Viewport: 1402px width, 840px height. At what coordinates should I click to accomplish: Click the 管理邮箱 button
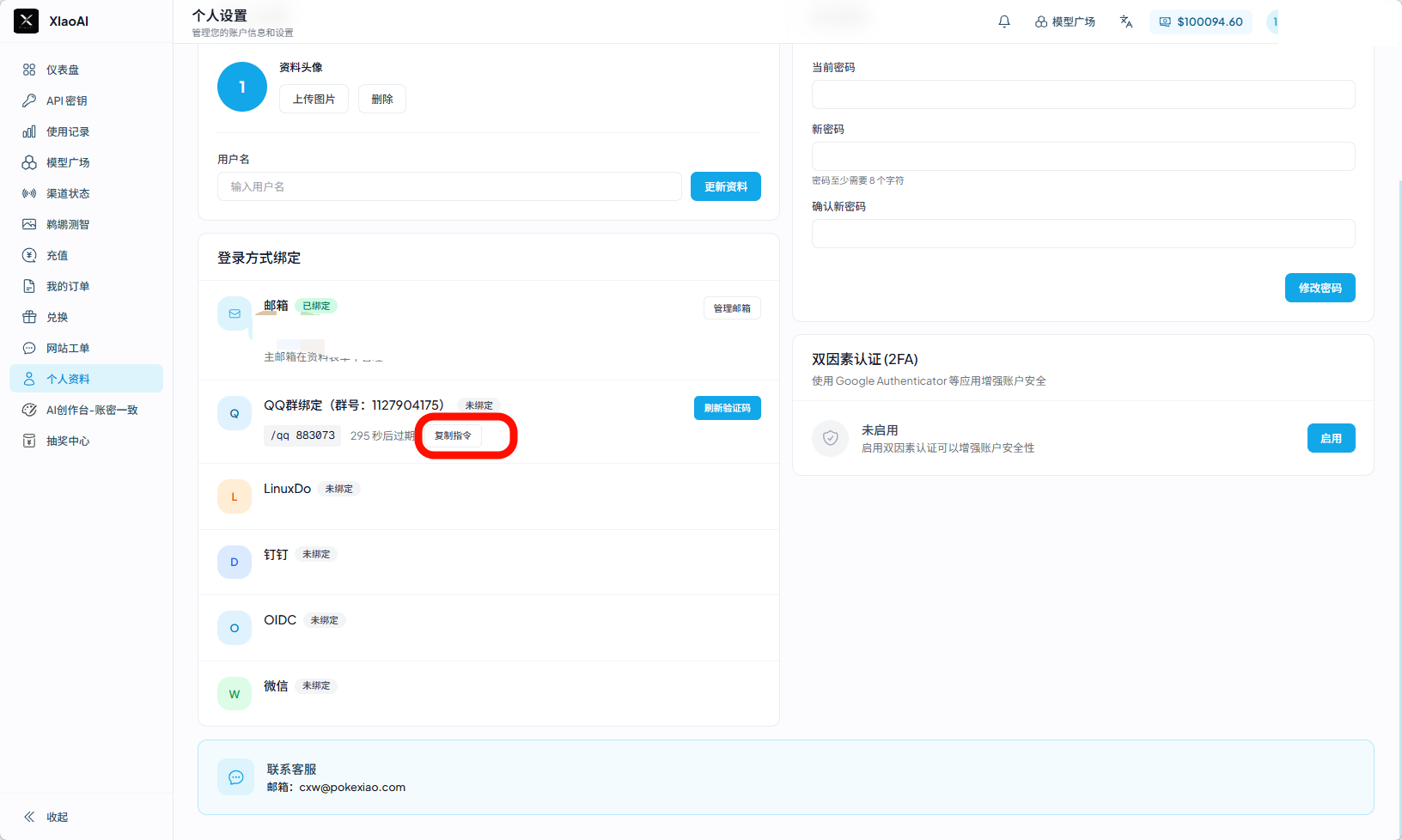coord(732,308)
